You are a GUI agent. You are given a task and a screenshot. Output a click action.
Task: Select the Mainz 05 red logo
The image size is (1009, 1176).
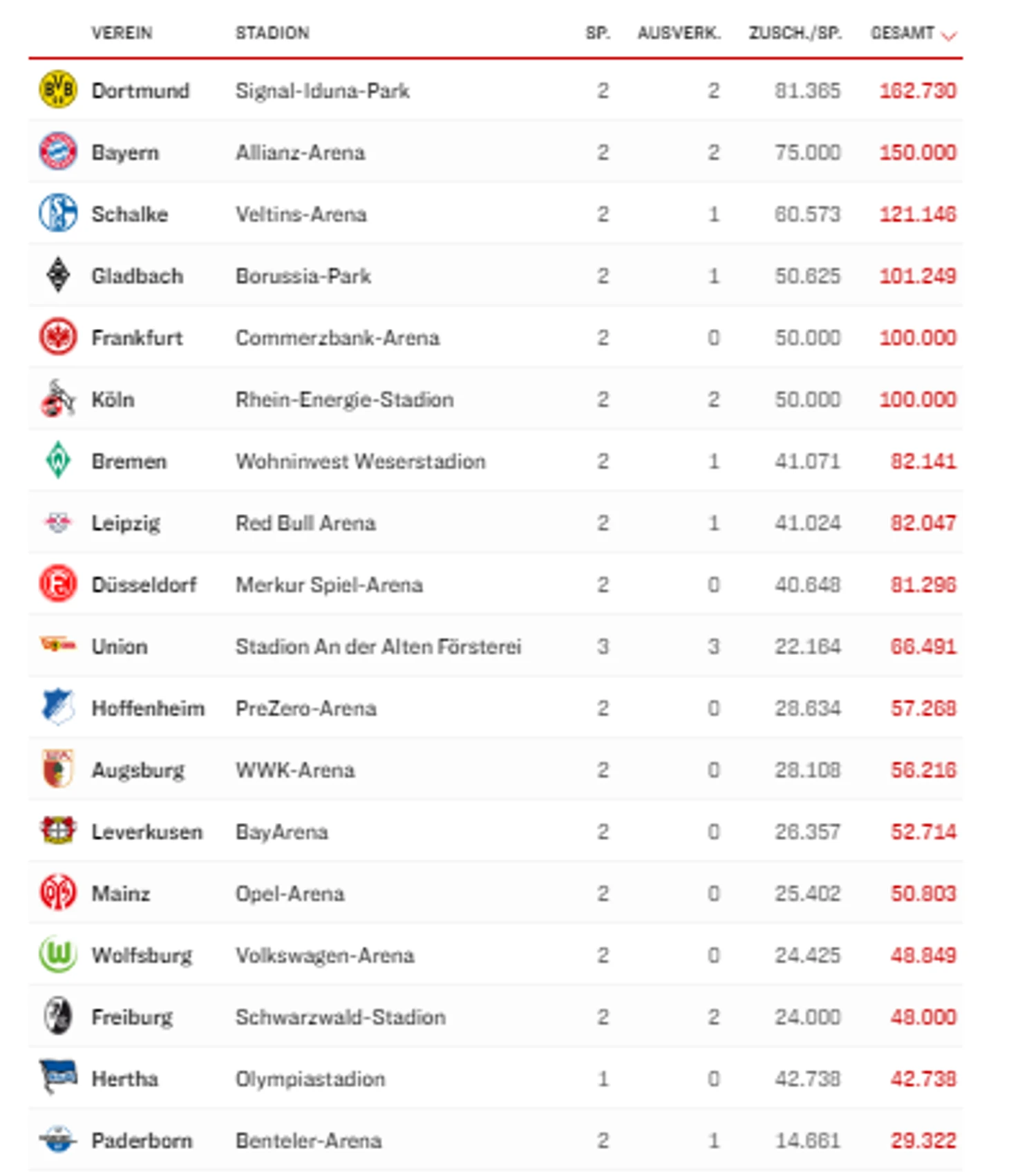tap(57, 892)
